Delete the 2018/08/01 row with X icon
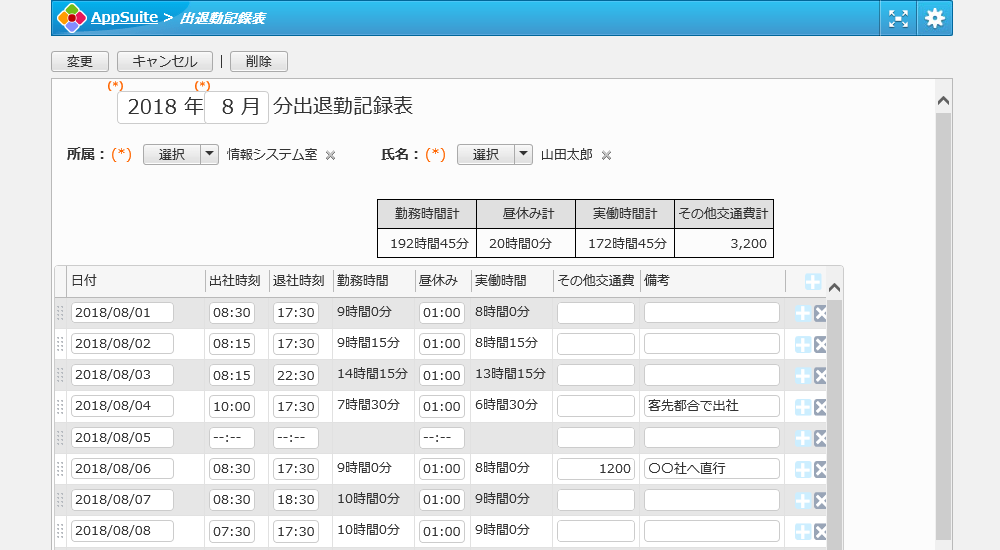The width and height of the screenshot is (1000, 550). pyautogui.click(x=821, y=314)
